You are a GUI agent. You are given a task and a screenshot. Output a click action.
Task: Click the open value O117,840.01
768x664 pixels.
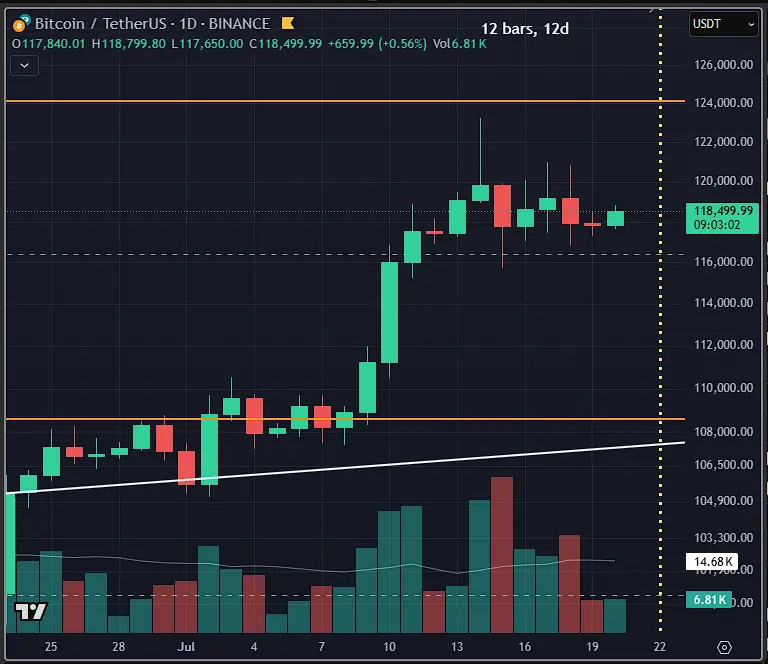(48, 44)
